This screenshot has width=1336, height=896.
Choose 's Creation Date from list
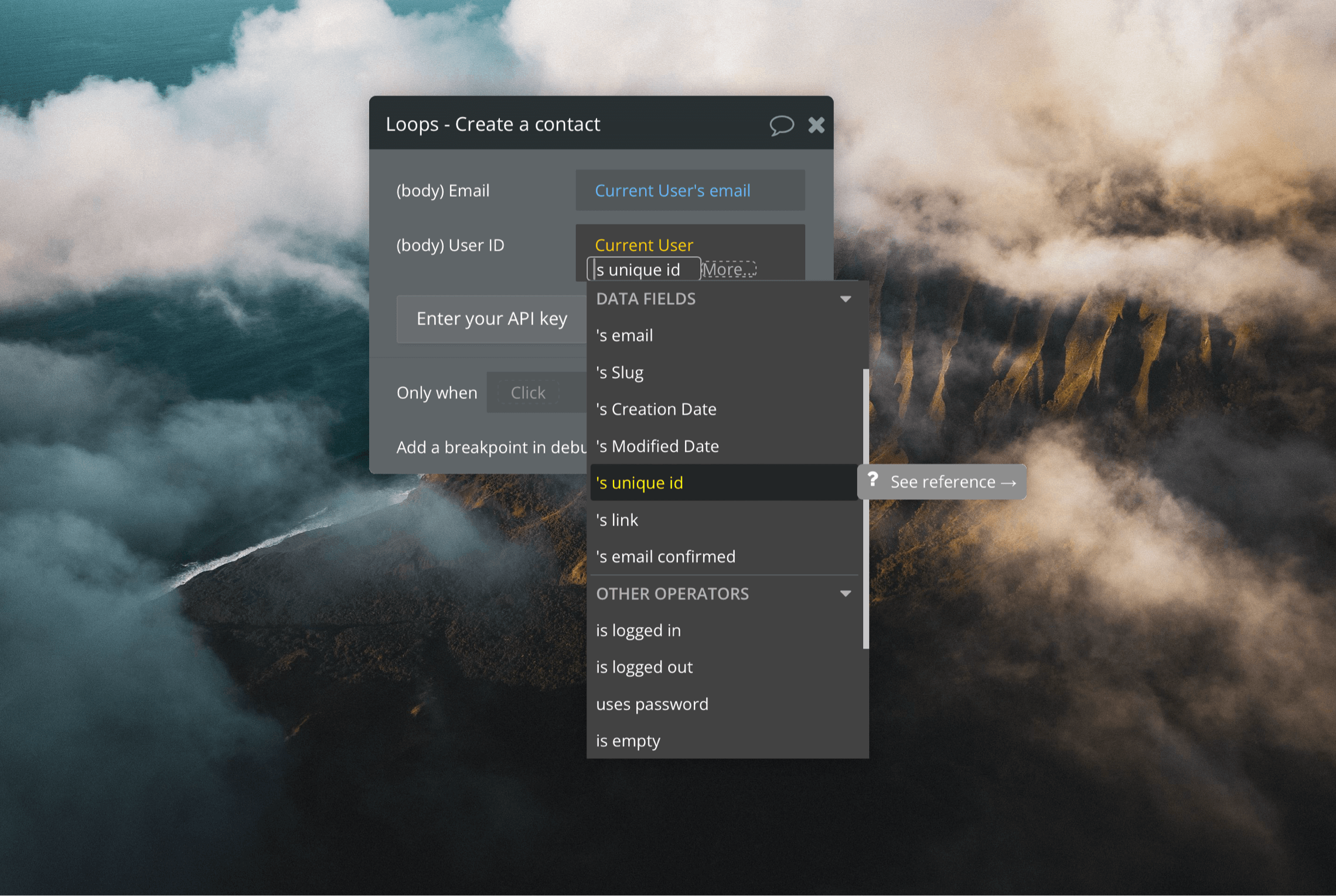[724, 410]
